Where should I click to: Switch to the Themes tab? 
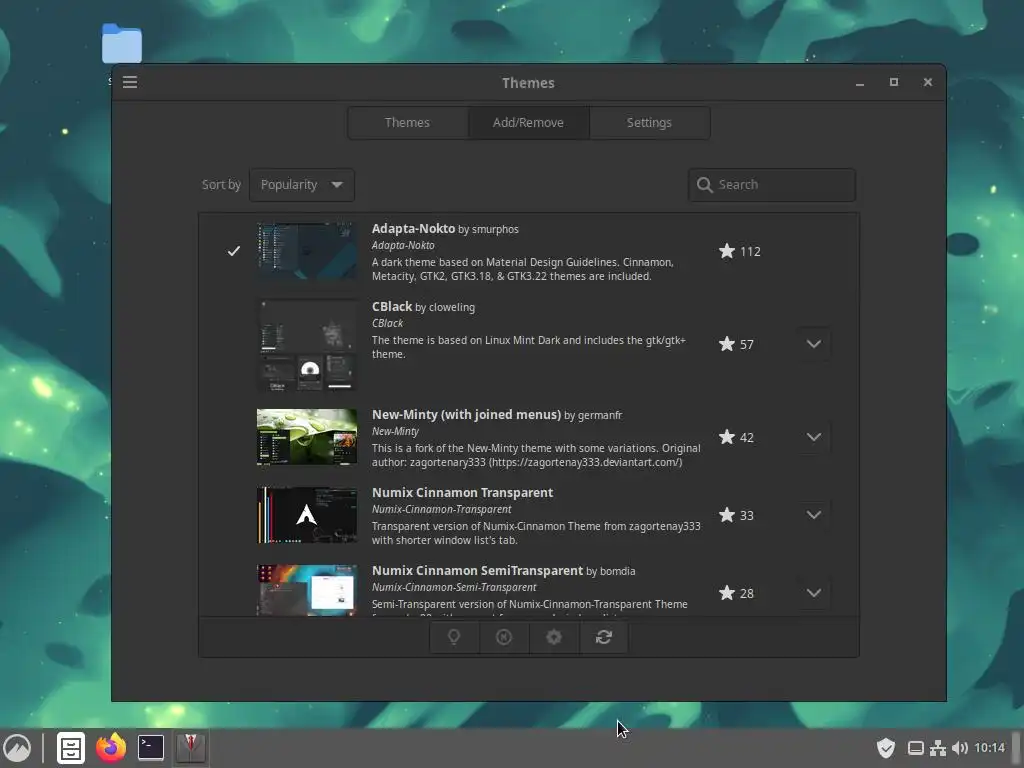[408, 123]
